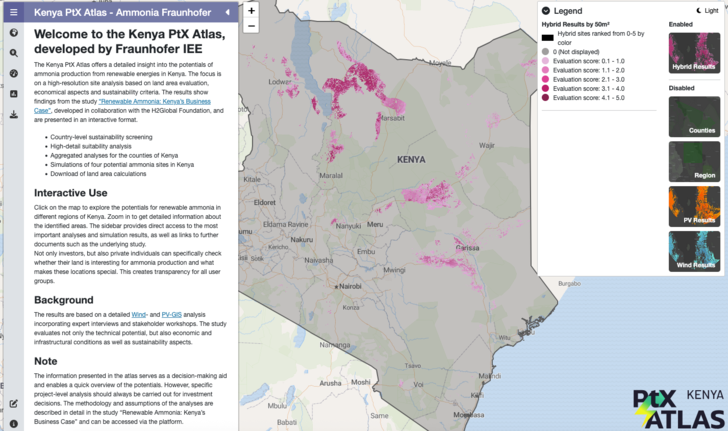728x431 pixels.
Task: Disable the Hybrid Results layer thumbnail
Action: 694,53
